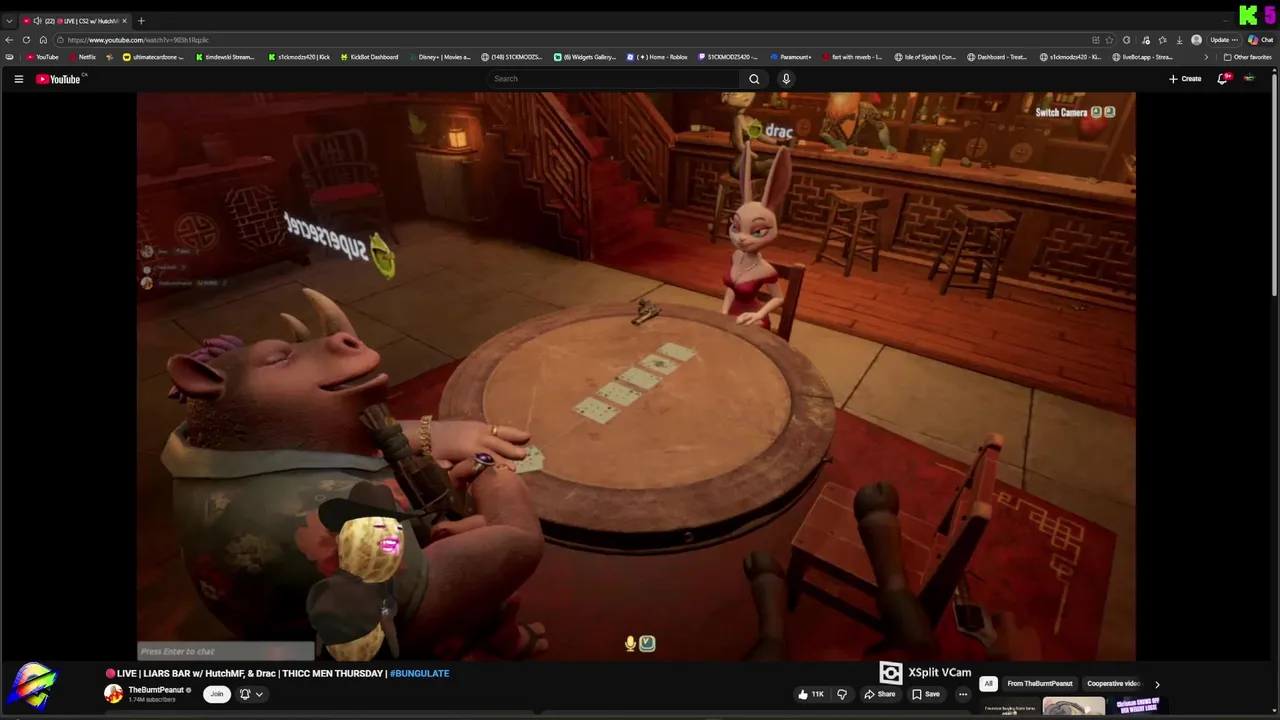Show more filter chips with arrow

(1157, 685)
